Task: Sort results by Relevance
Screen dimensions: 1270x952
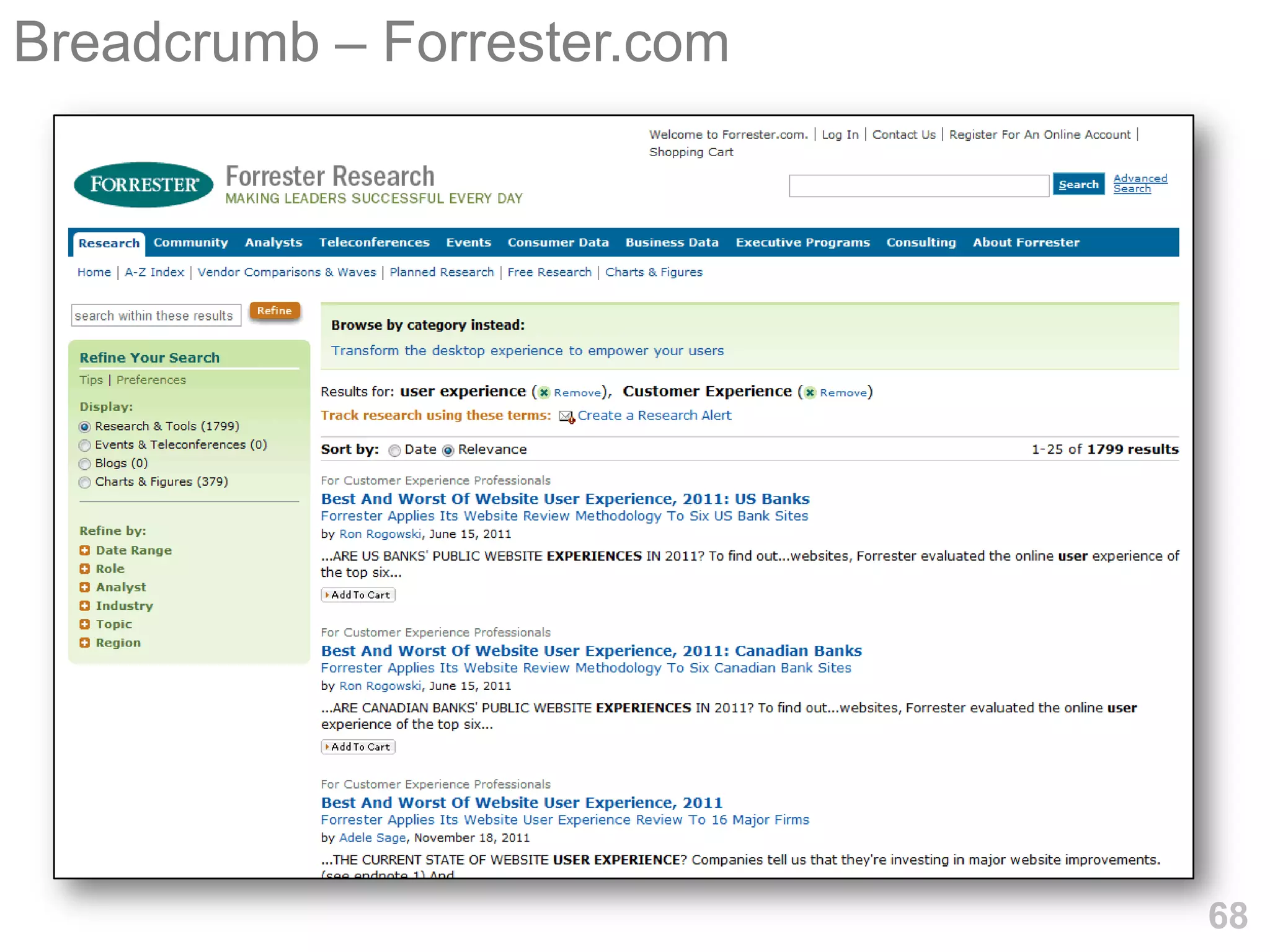Action: [x=448, y=451]
